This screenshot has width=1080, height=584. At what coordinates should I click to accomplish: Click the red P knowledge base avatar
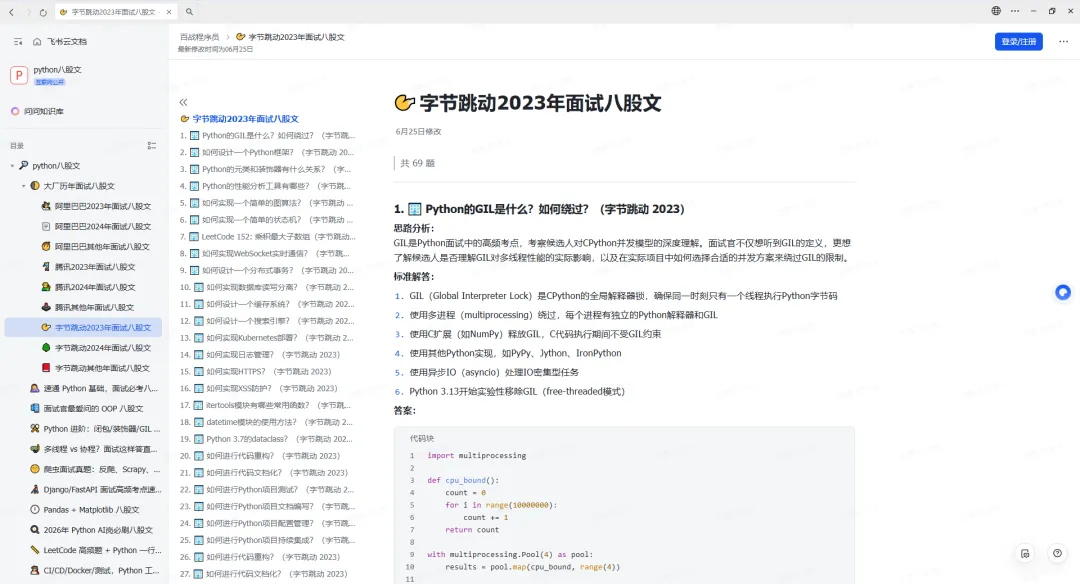coord(19,74)
